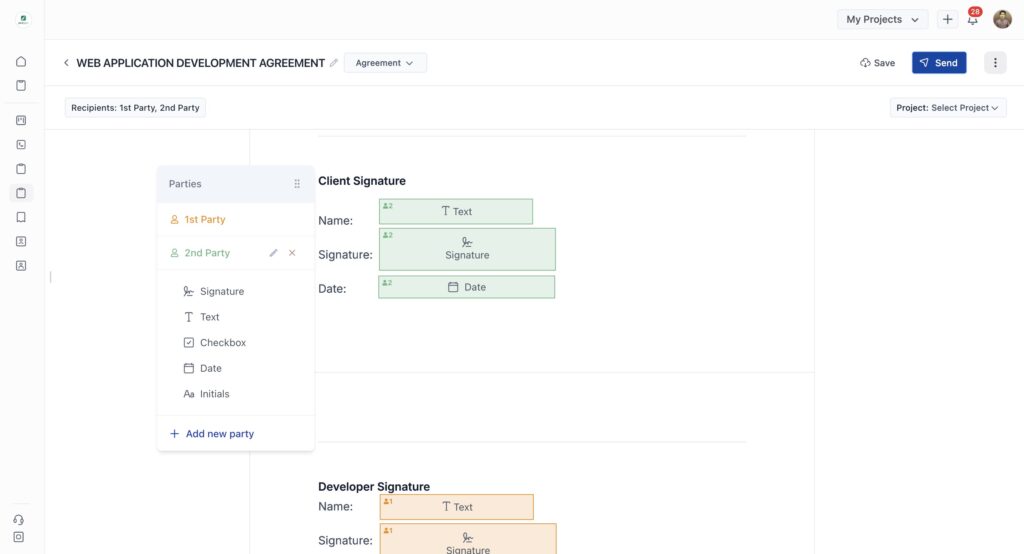The image size is (1024, 554).
Task: Click the notifications bell icon
Action: (972, 20)
